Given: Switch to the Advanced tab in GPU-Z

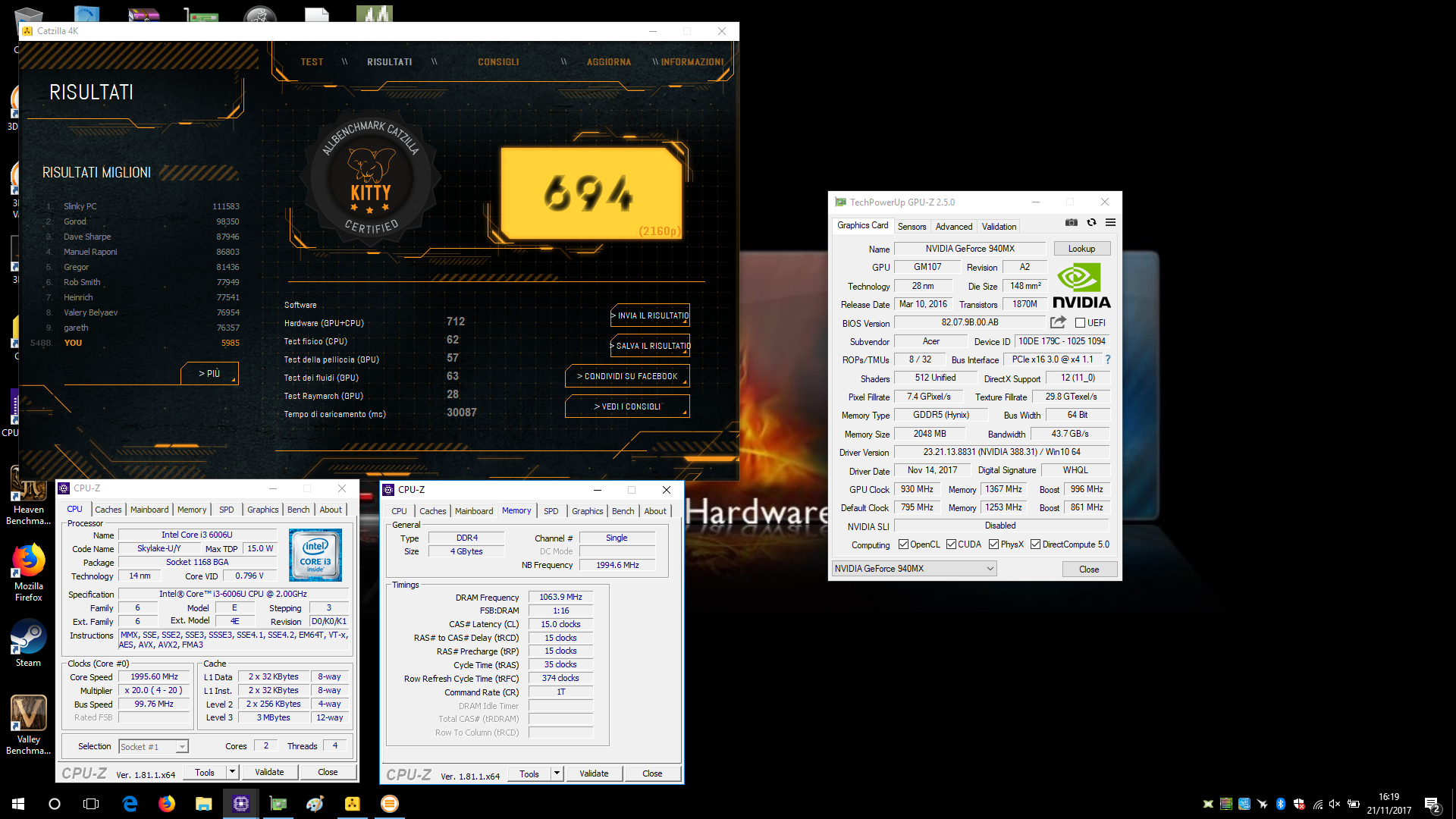Looking at the screenshot, I should (x=953, y=227).
